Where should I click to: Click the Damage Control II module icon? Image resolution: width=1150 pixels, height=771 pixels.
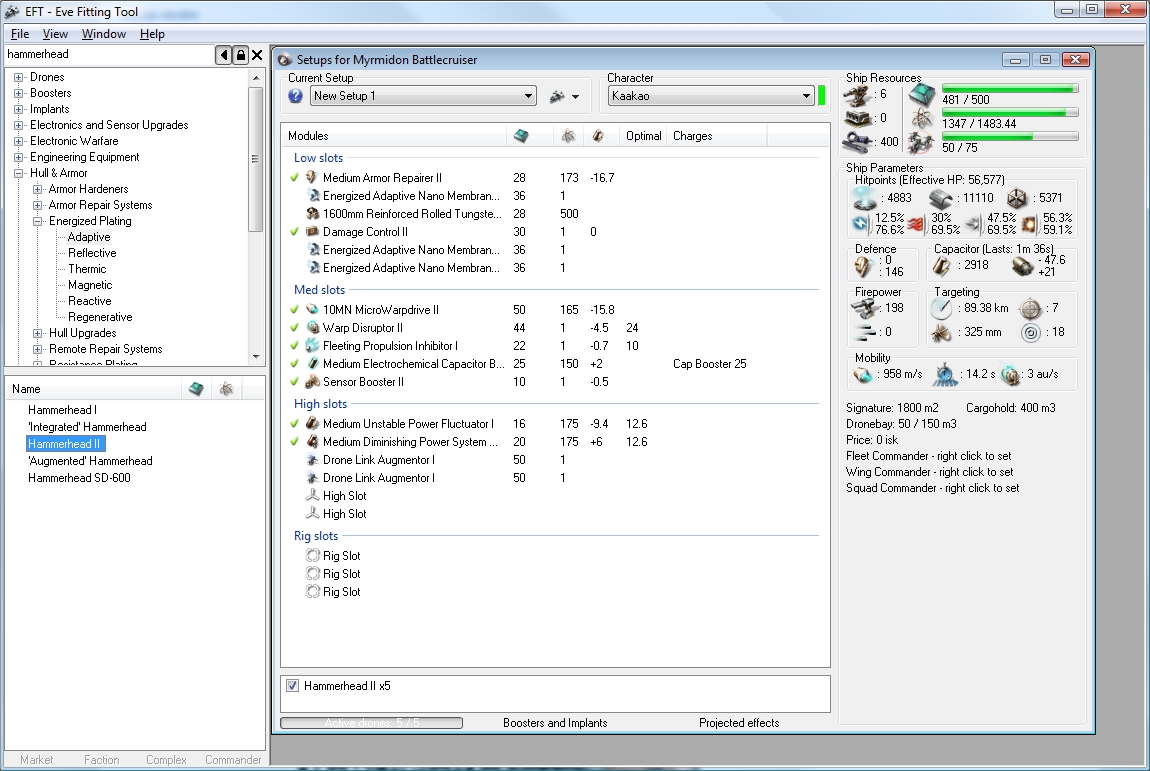pos(312,232)
